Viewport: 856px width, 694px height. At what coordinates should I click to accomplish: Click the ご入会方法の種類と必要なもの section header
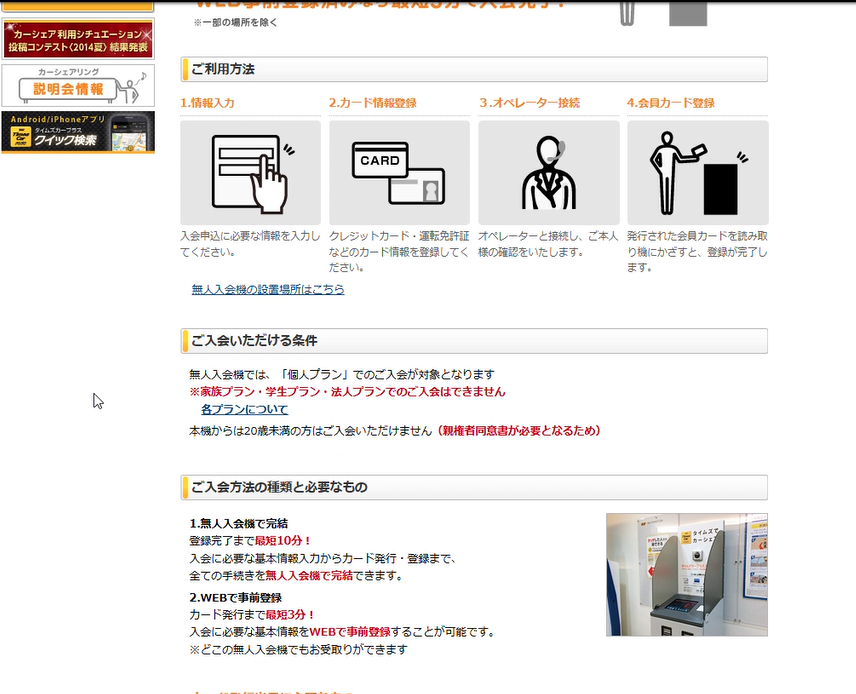click(474, 487)
